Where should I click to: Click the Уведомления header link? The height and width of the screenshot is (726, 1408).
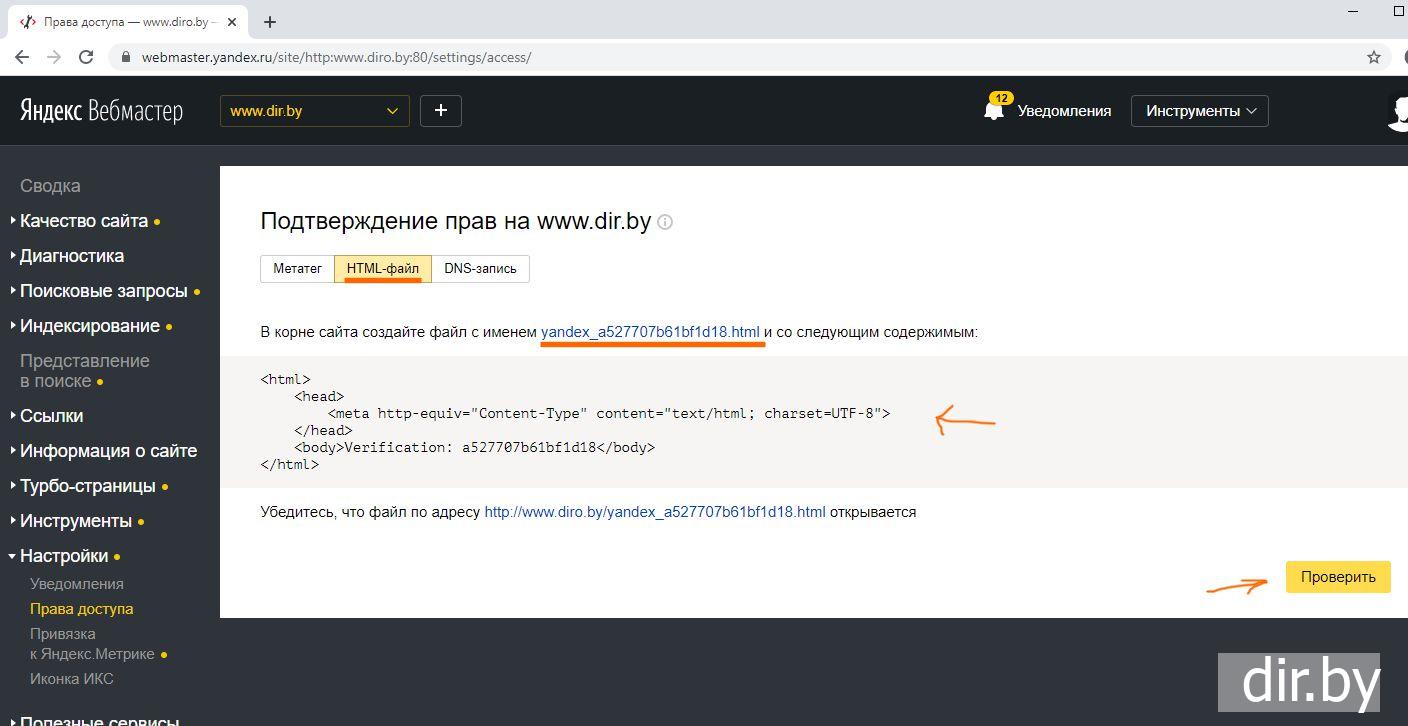click(x=1064, y=111)
